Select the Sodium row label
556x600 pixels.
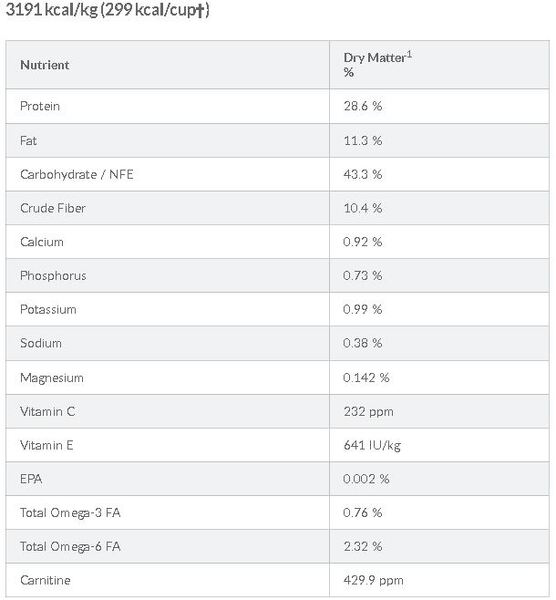pyautogui.click(x=41, y=343)
